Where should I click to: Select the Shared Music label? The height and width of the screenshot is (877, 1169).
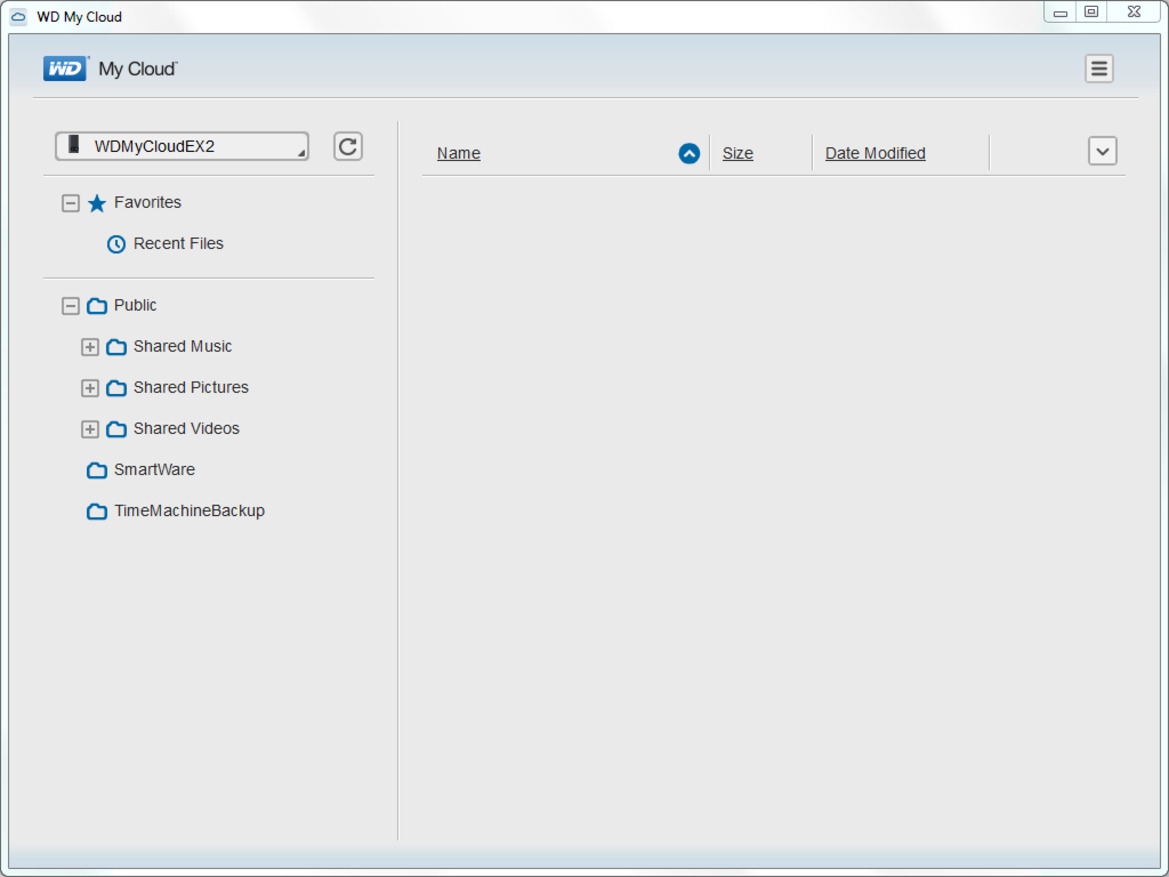click(x=183, y=346)
